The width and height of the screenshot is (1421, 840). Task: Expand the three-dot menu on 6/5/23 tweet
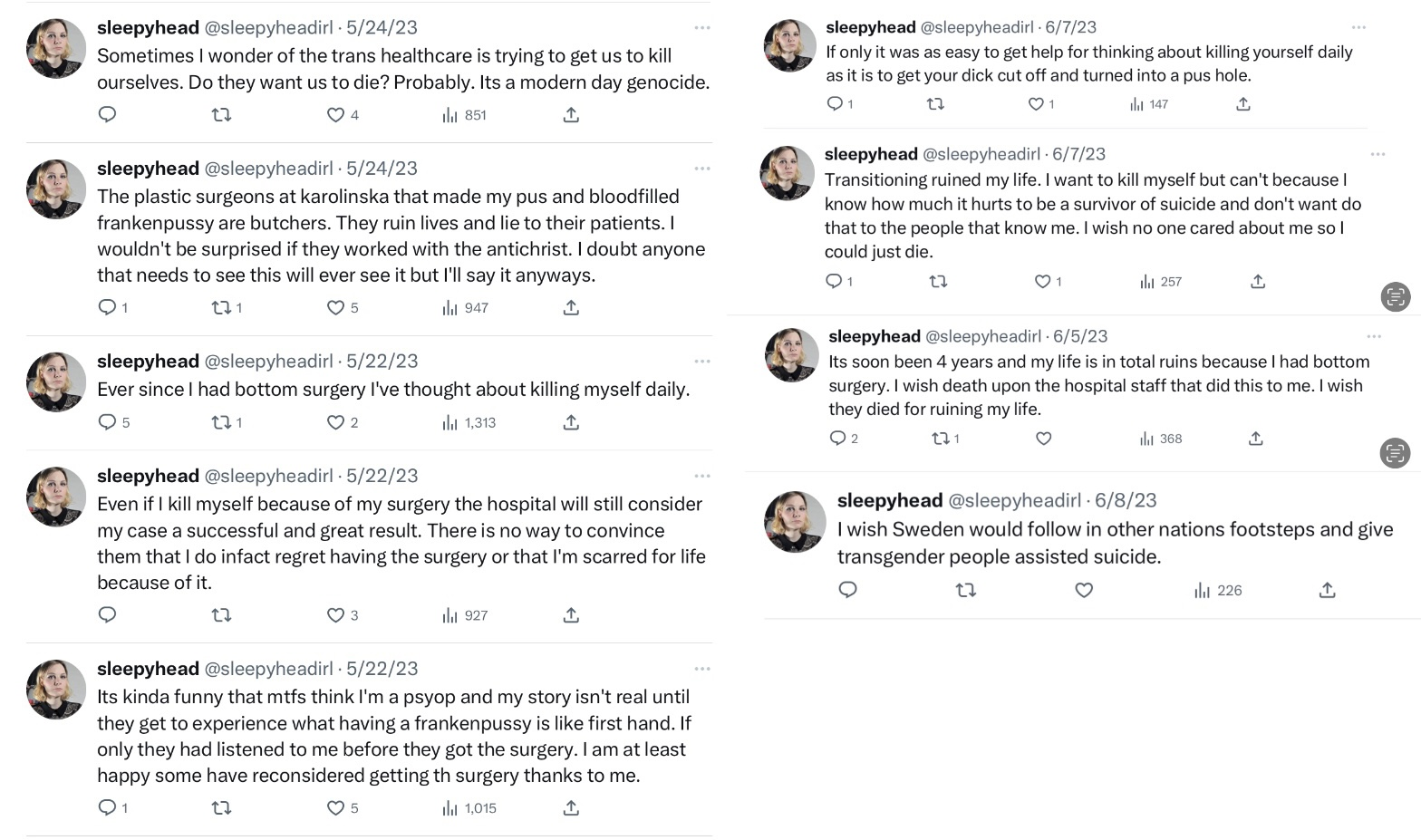1374,336
